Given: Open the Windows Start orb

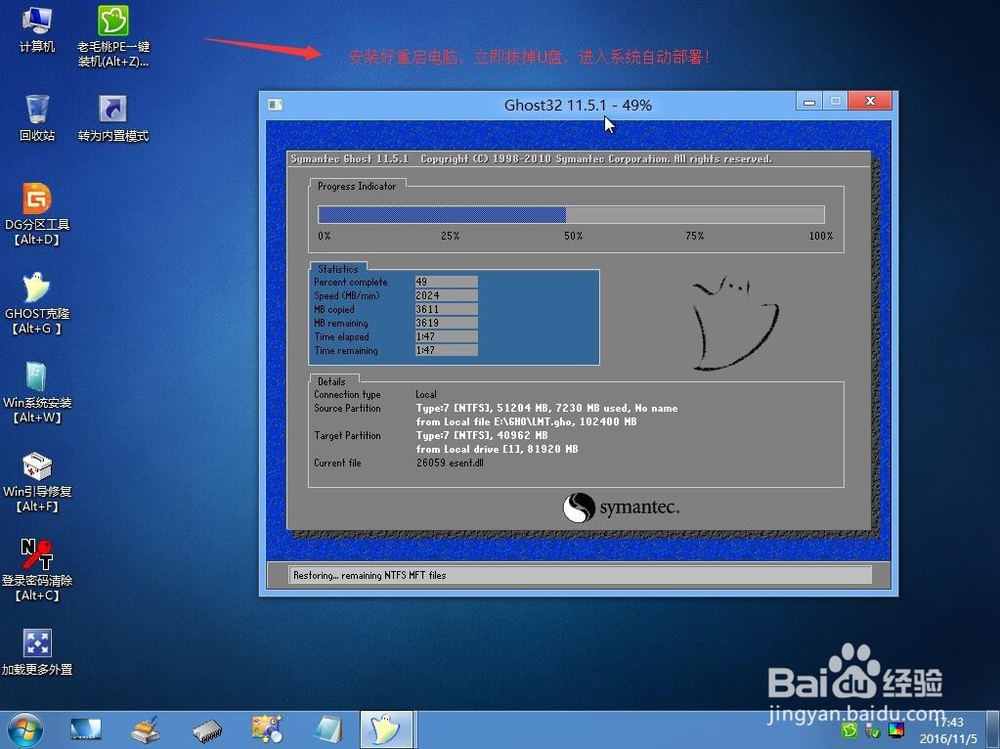Looking at the screenshot, I should pos(26,730).
